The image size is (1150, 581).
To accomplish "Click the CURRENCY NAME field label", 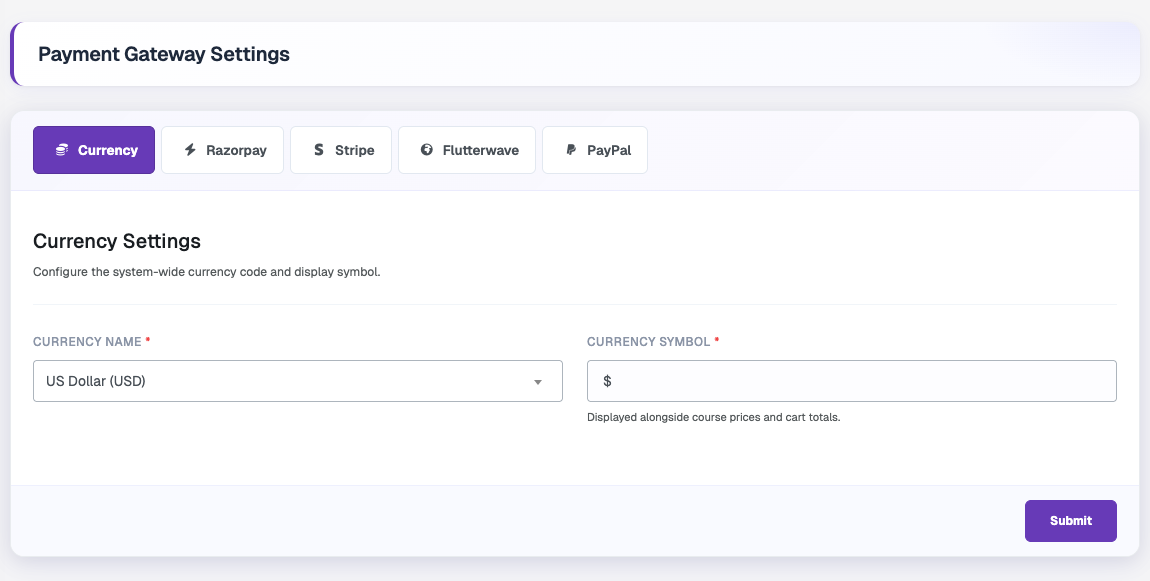I will tap(87, 342).
